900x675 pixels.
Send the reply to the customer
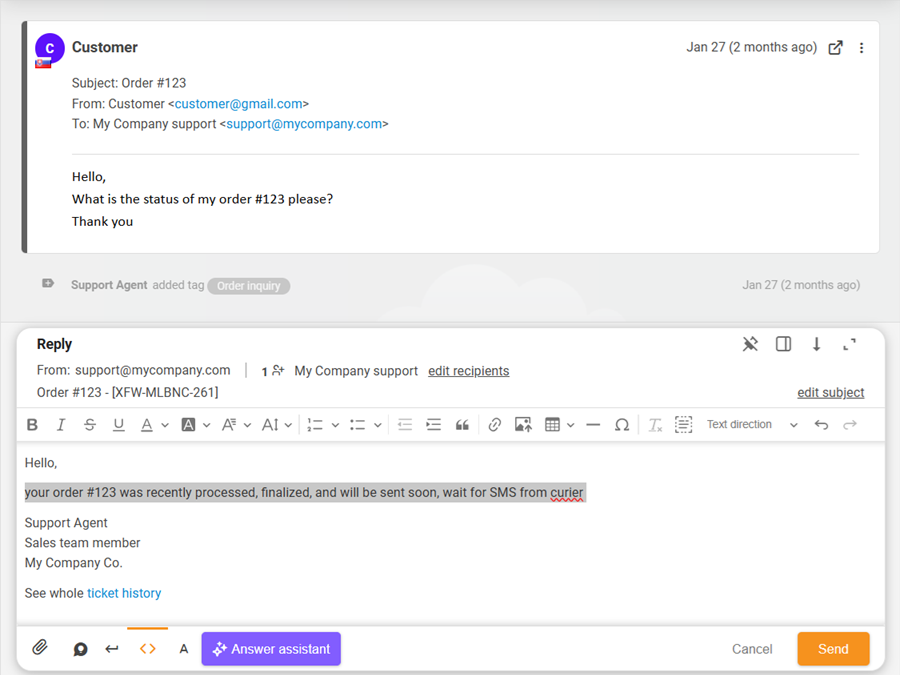point(832,649)
